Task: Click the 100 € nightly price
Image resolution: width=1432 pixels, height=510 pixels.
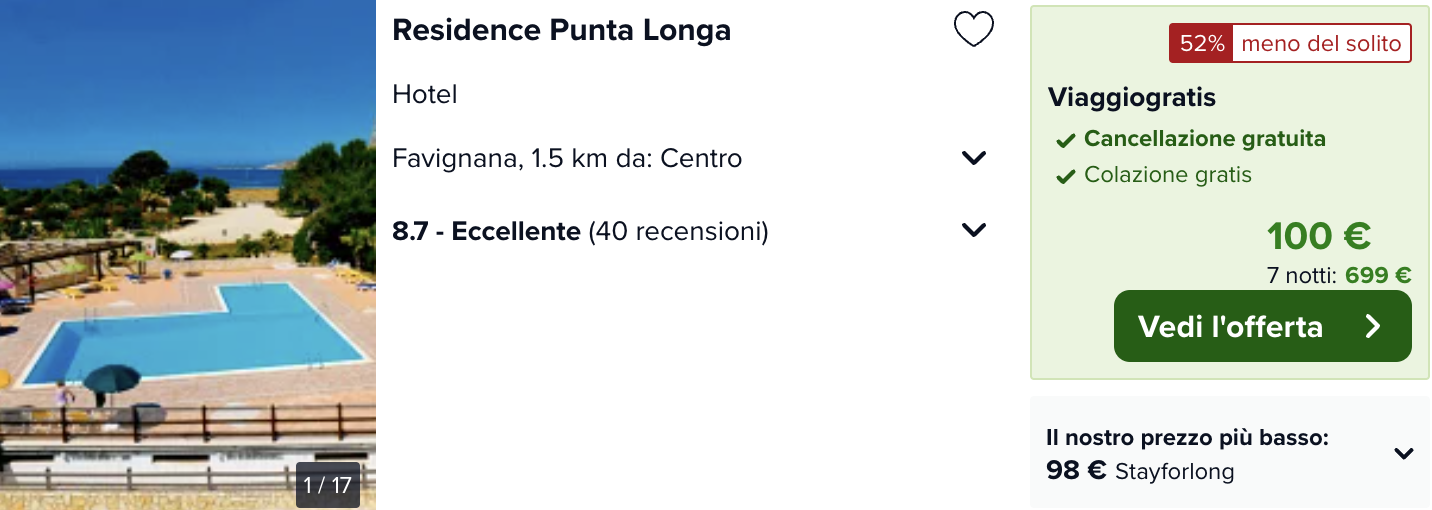Action: point(1319,236)
